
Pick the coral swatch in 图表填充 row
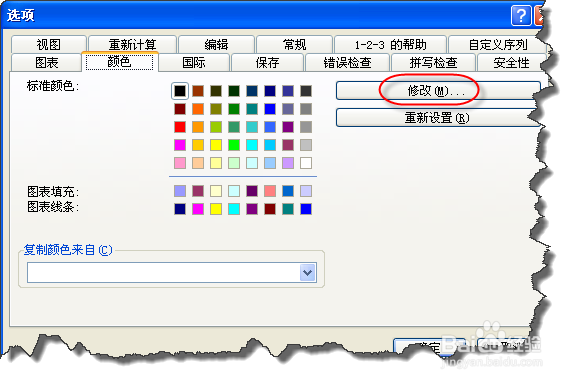point(270,191)
